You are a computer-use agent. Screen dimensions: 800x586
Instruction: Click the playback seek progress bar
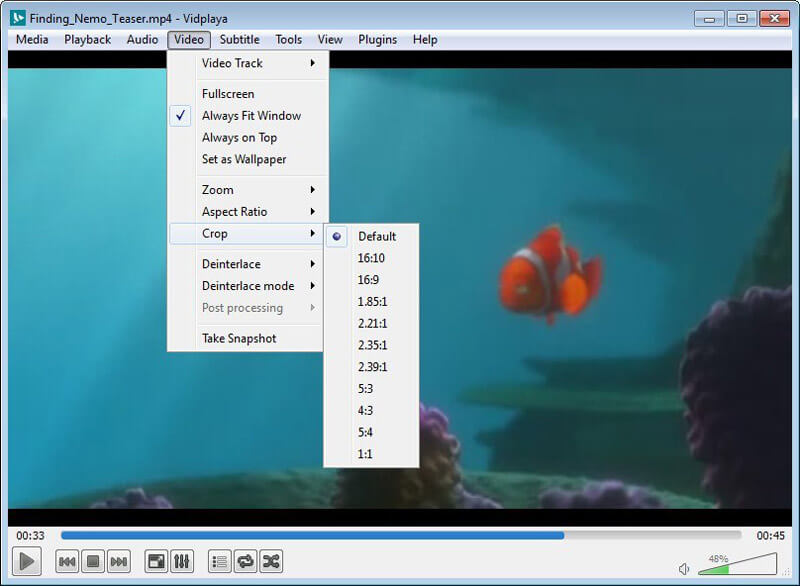click(x=400, y=536)
